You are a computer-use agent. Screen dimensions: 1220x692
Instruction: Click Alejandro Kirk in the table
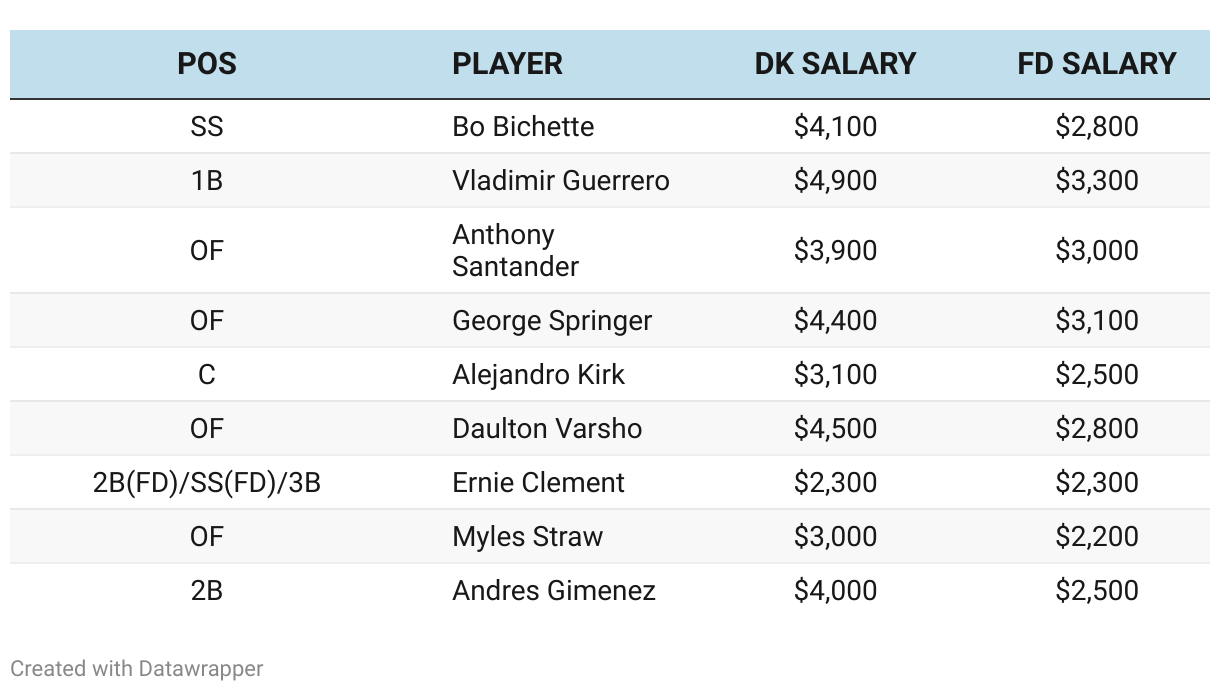(538, 375)
